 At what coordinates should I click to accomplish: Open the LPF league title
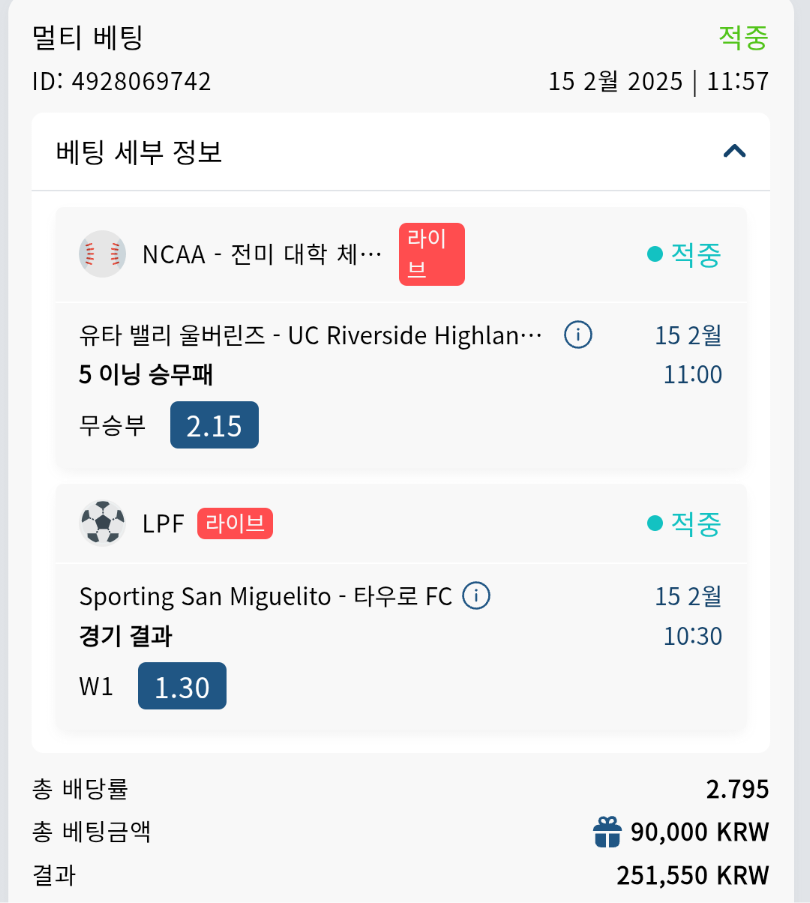coord(164,523)
